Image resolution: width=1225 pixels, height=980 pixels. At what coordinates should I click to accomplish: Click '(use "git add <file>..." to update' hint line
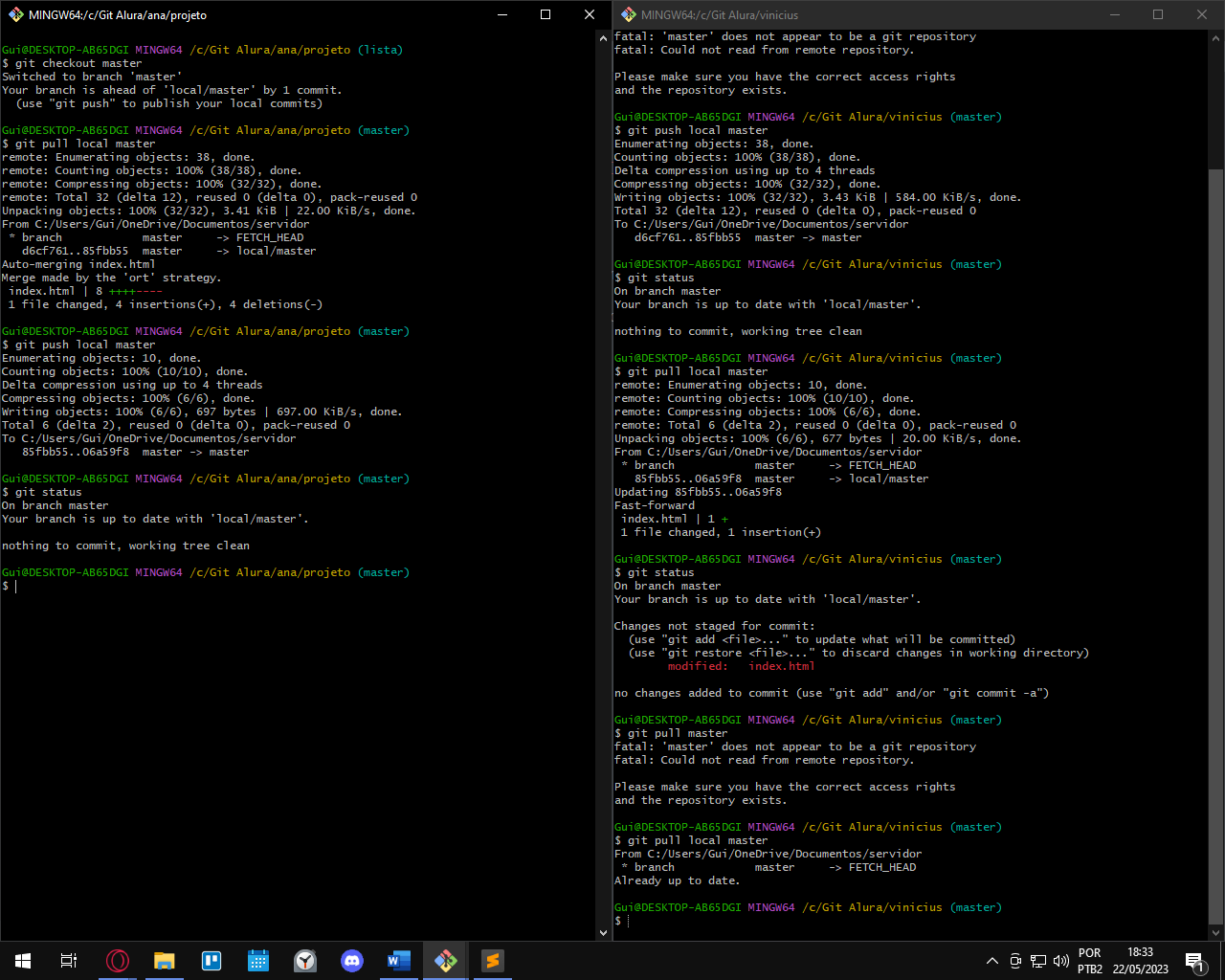coord(822,639)
